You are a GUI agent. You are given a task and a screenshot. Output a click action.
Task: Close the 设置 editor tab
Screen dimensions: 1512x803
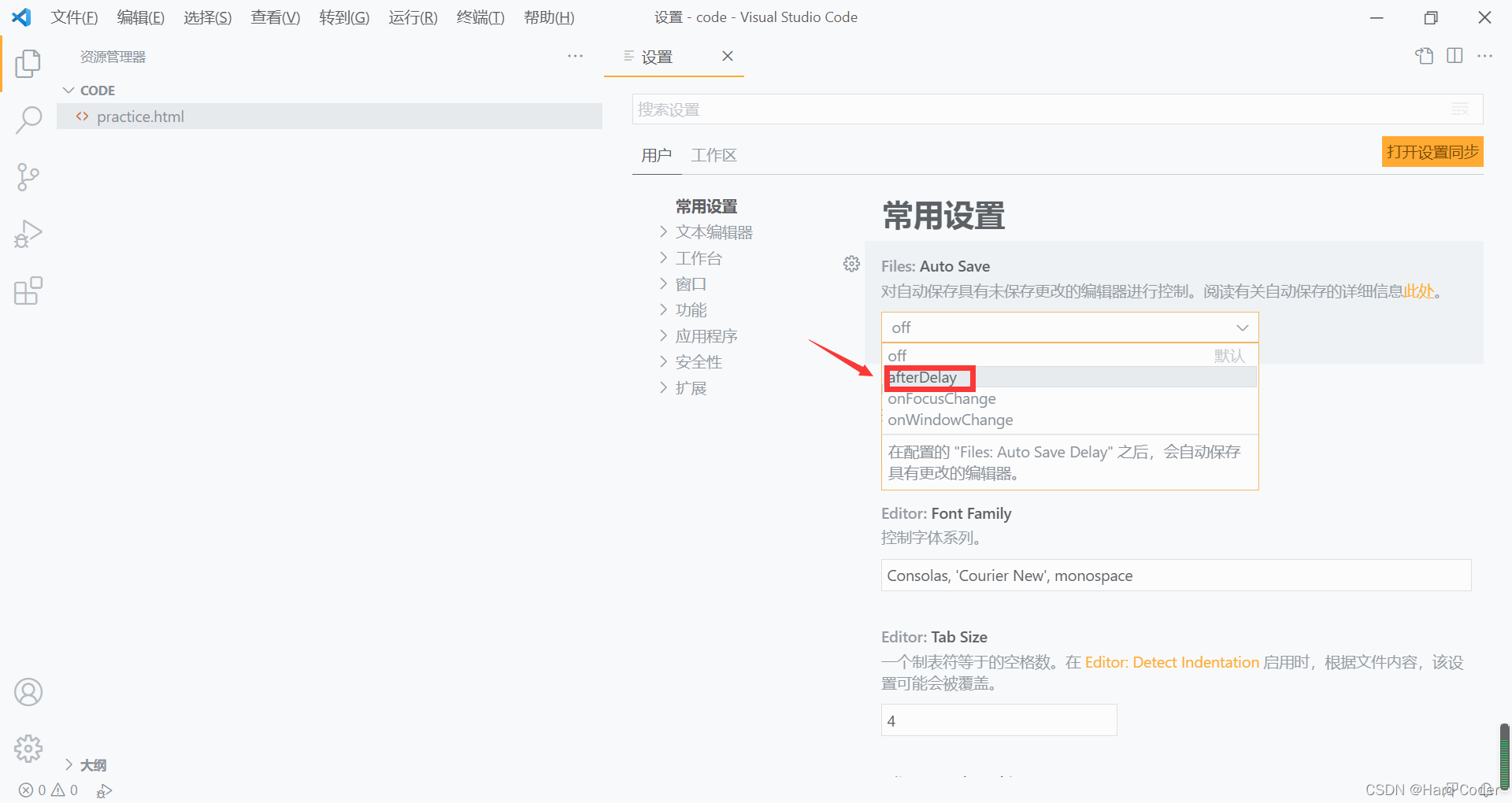point(728,56)
